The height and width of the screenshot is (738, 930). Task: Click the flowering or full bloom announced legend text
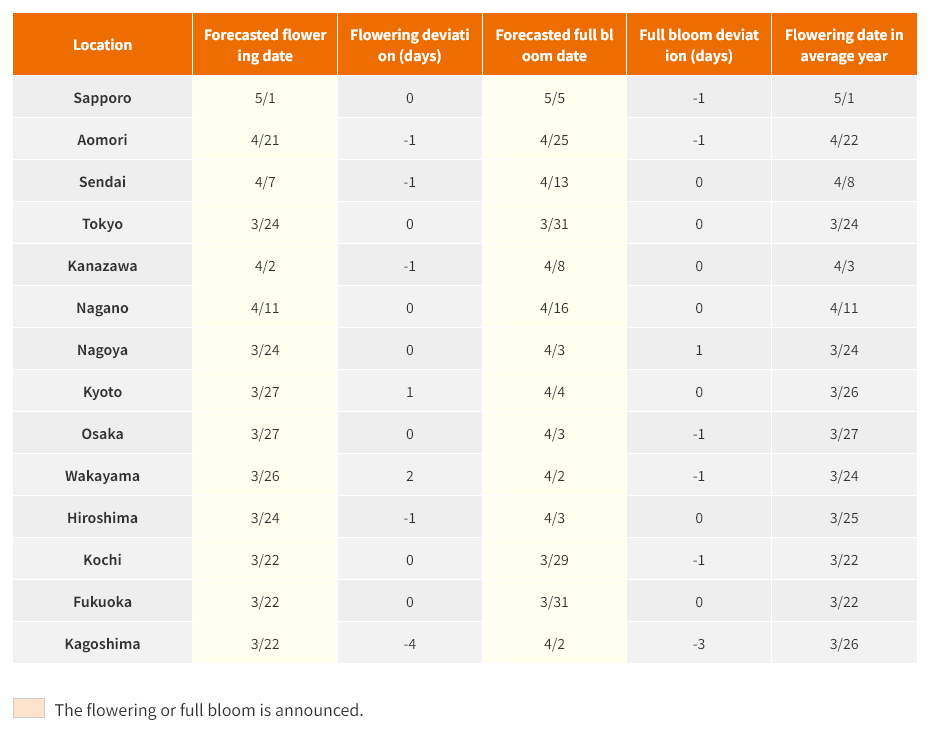tap(209, 710)
